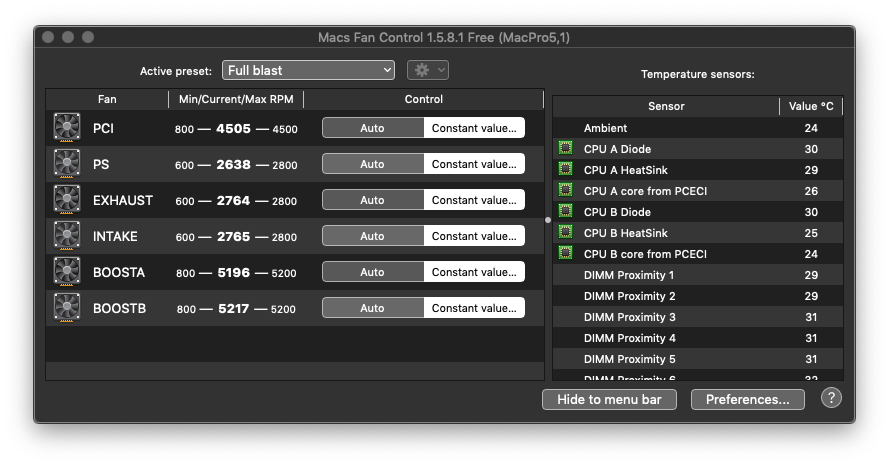
Task: Click the Fan column header
Action: pos(107,99)
